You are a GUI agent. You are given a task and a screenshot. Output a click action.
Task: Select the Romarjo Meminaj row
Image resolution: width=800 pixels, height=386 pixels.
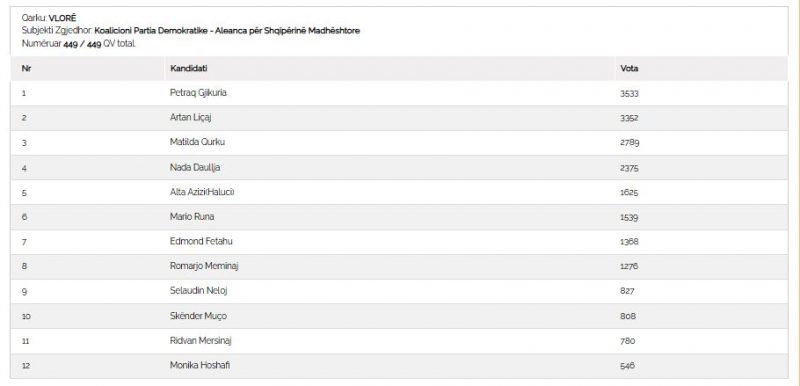pos(399,266)
